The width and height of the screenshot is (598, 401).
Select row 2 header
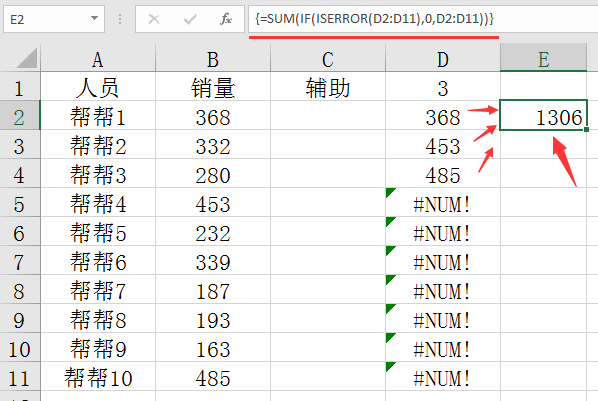(19, 116)
